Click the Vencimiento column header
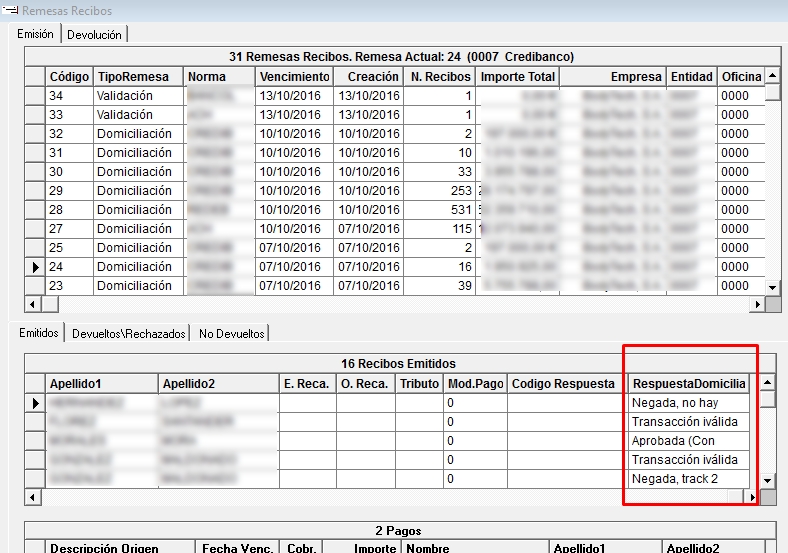The image size is (788, 553). click(x=294, y=76)
